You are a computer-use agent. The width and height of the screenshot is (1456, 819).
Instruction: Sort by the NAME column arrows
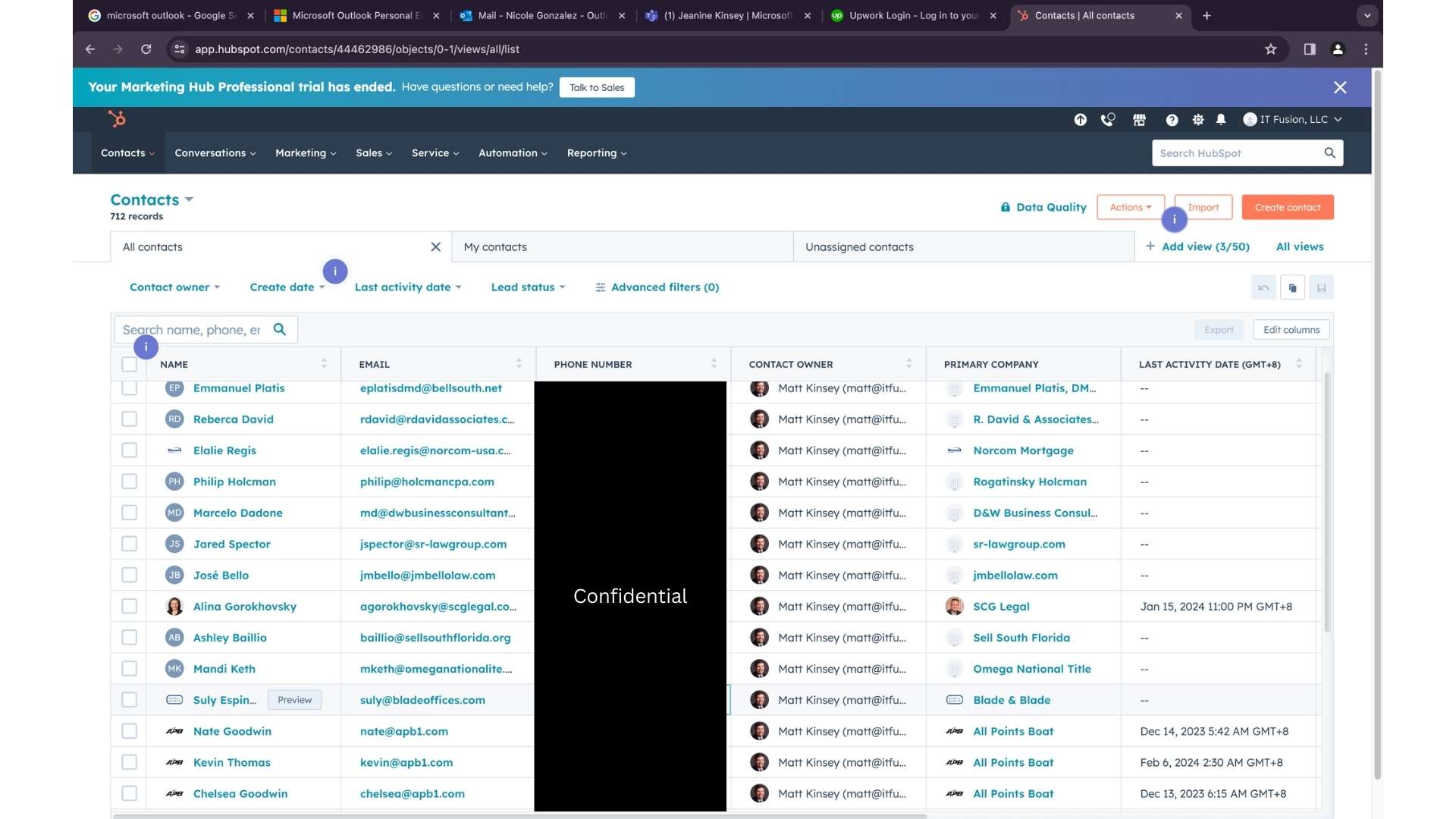pos(324,364)
